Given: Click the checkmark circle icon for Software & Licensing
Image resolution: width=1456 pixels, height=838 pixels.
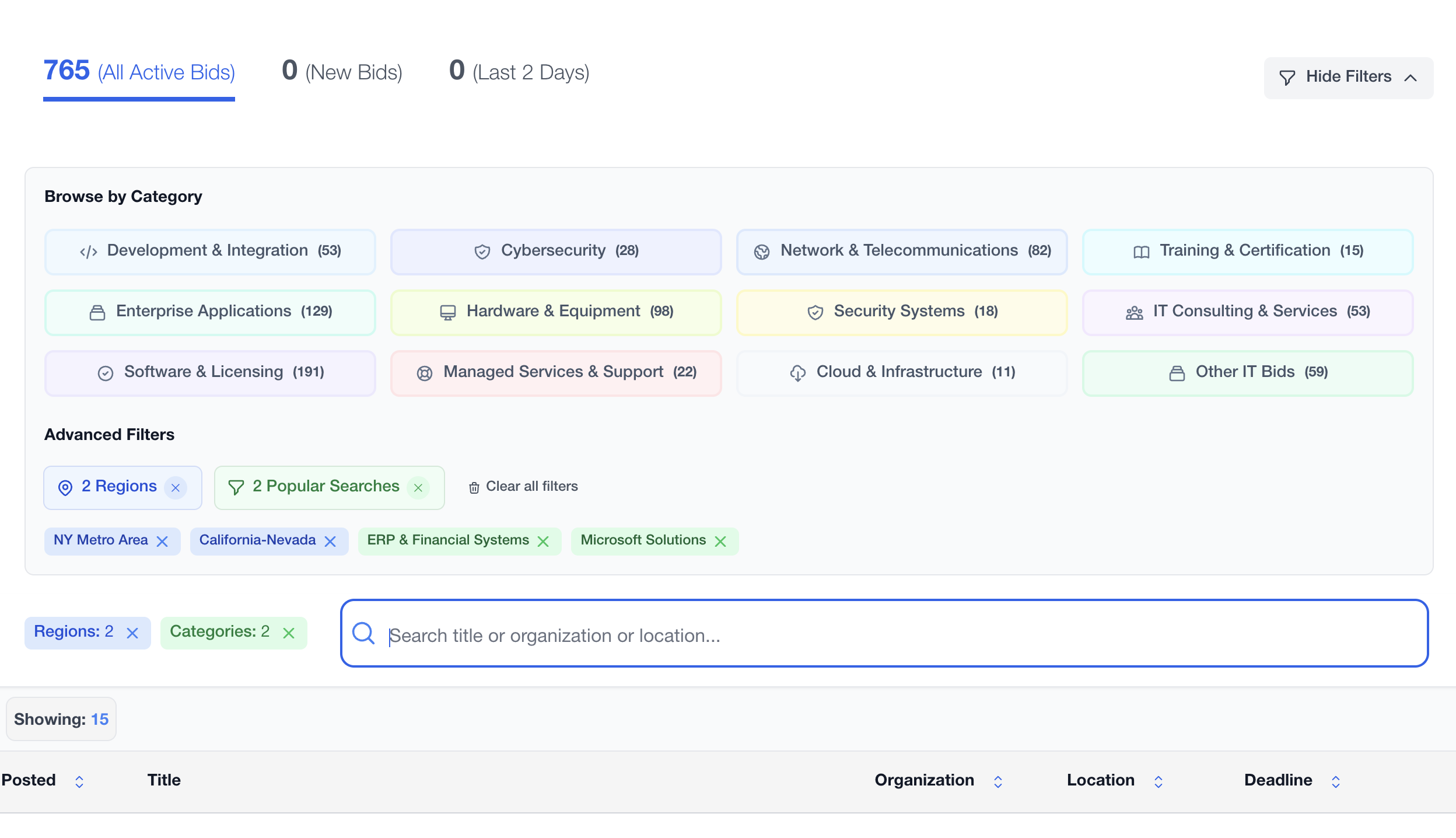Looking at the screenshot, I should (106, 373).
